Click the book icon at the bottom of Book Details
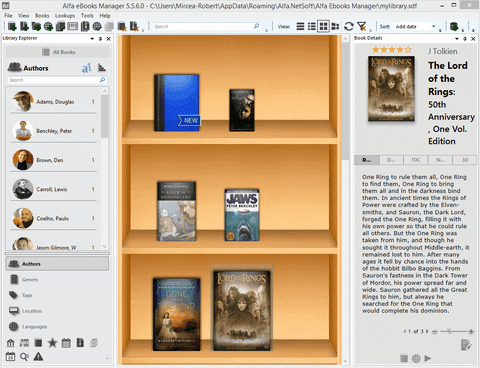 404,358
